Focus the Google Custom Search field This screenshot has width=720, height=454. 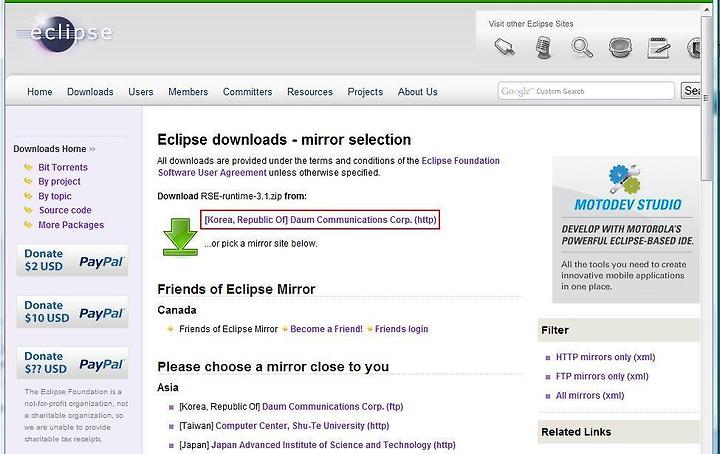pos(586,91)
